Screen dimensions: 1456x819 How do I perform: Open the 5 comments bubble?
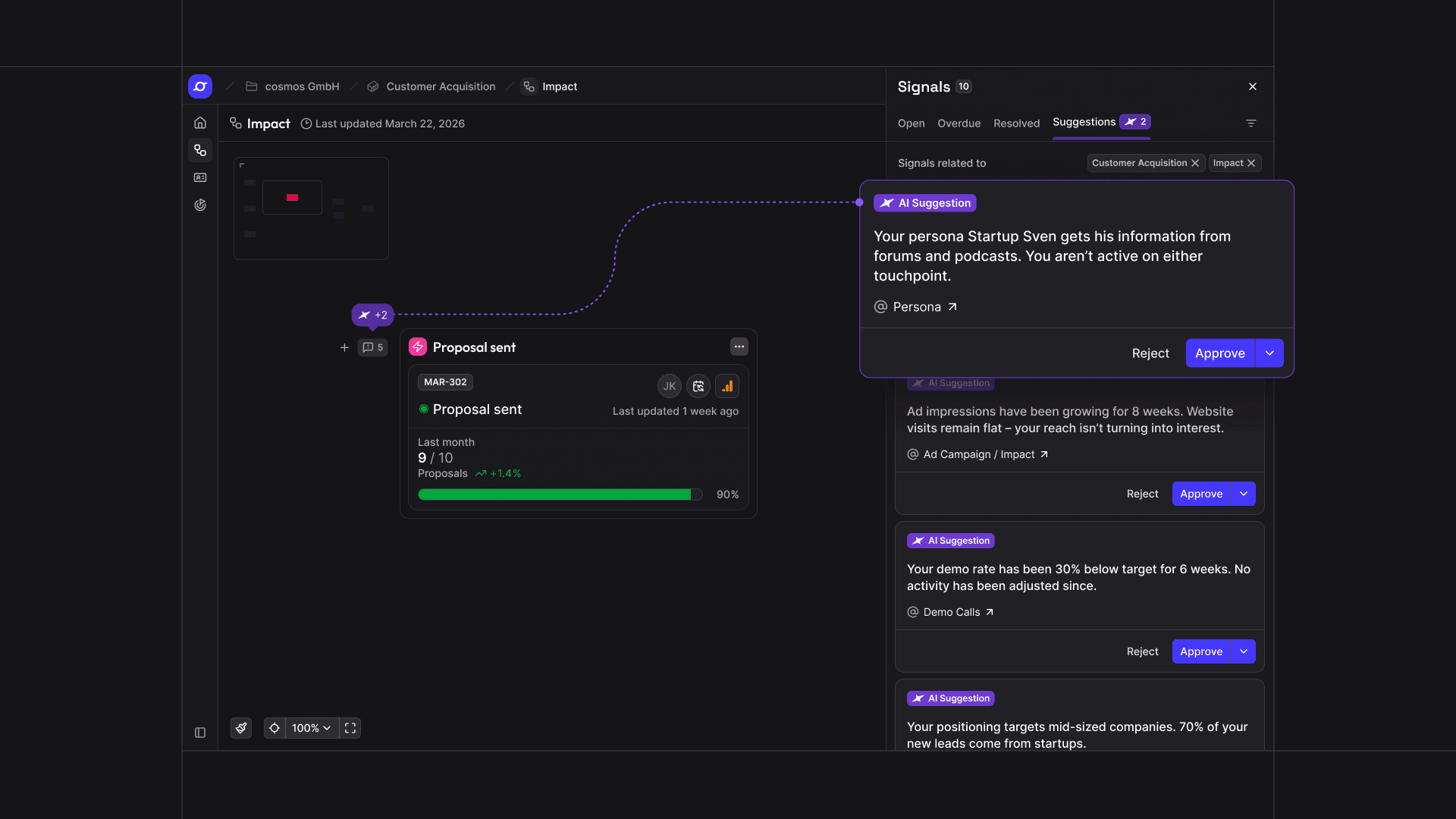[372, 347]
